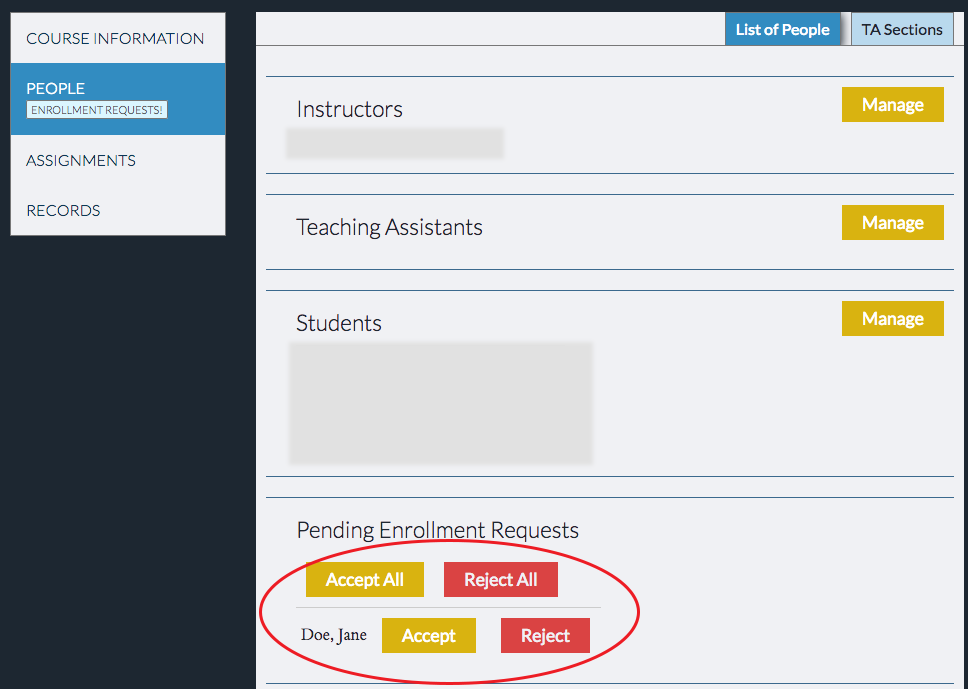968x689 pixels.
Task: Click the blurred instructor name
Action: click(395, 143)
